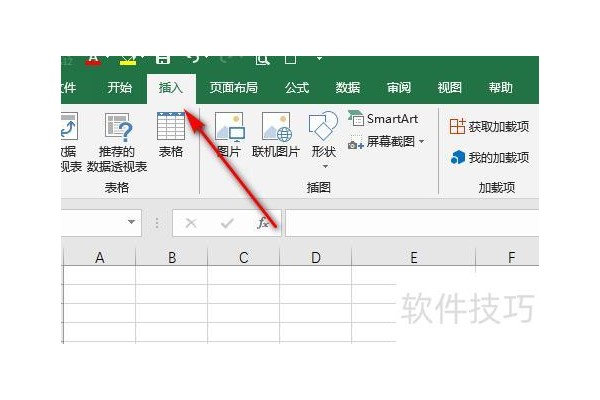The width and height of the screenshot is (600, 400).
Task: Select column E header
Action: 414,257
